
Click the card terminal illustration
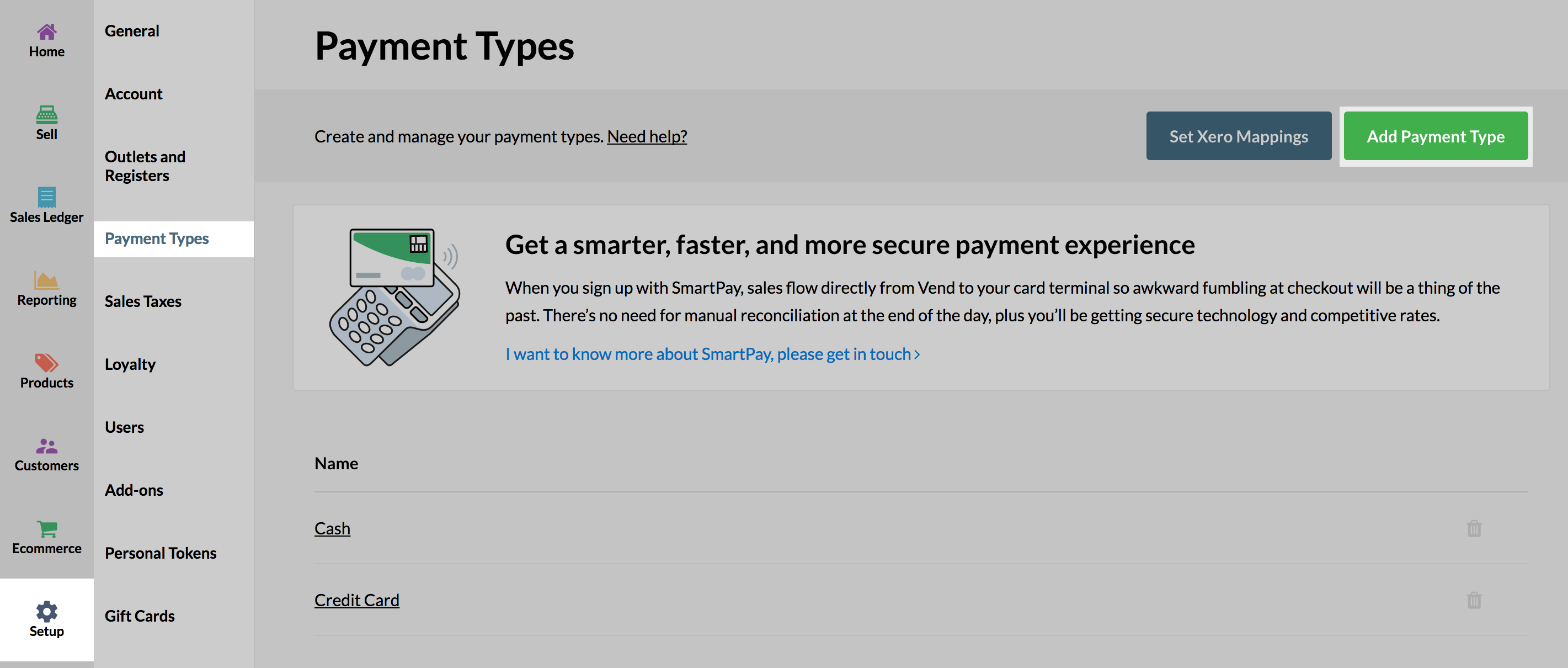394,297
